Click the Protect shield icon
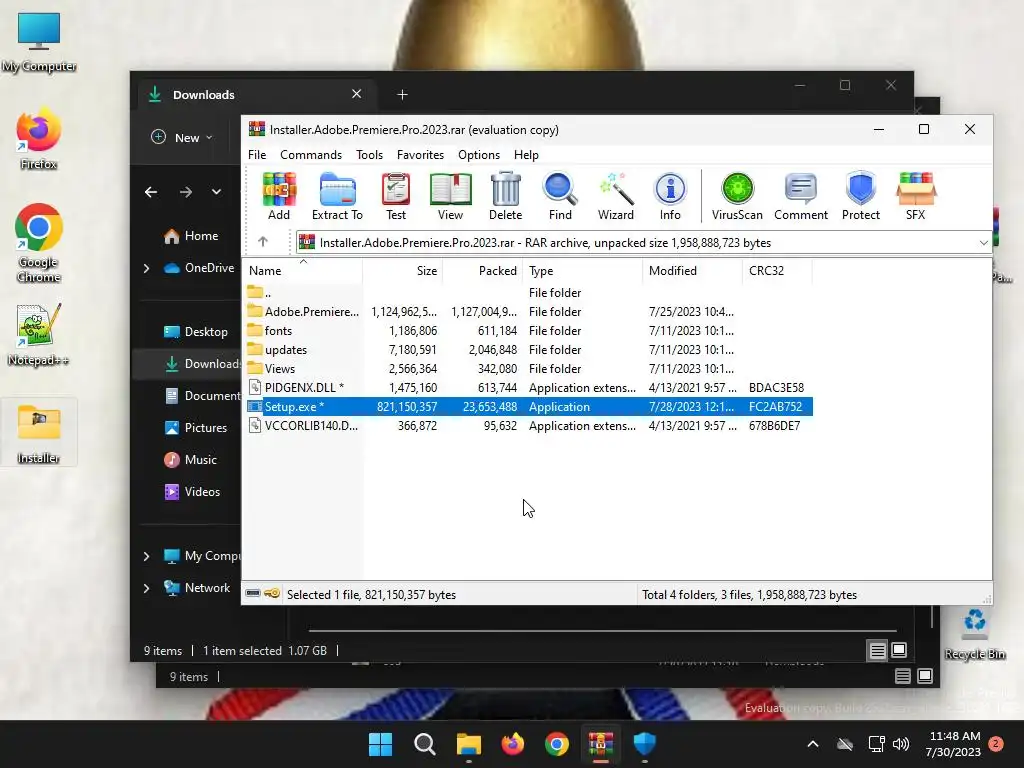1024x768 pixels. click(861, 196)
